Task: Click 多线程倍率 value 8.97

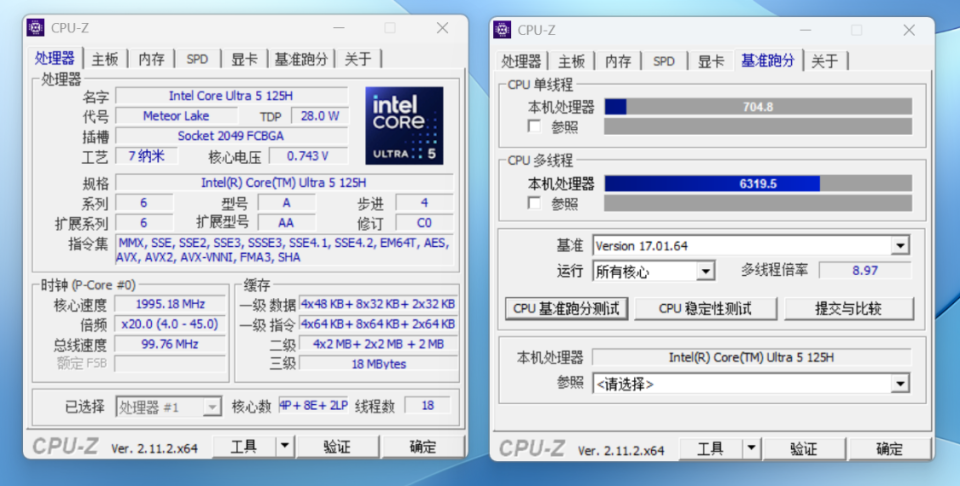Action: pos(865,270)
